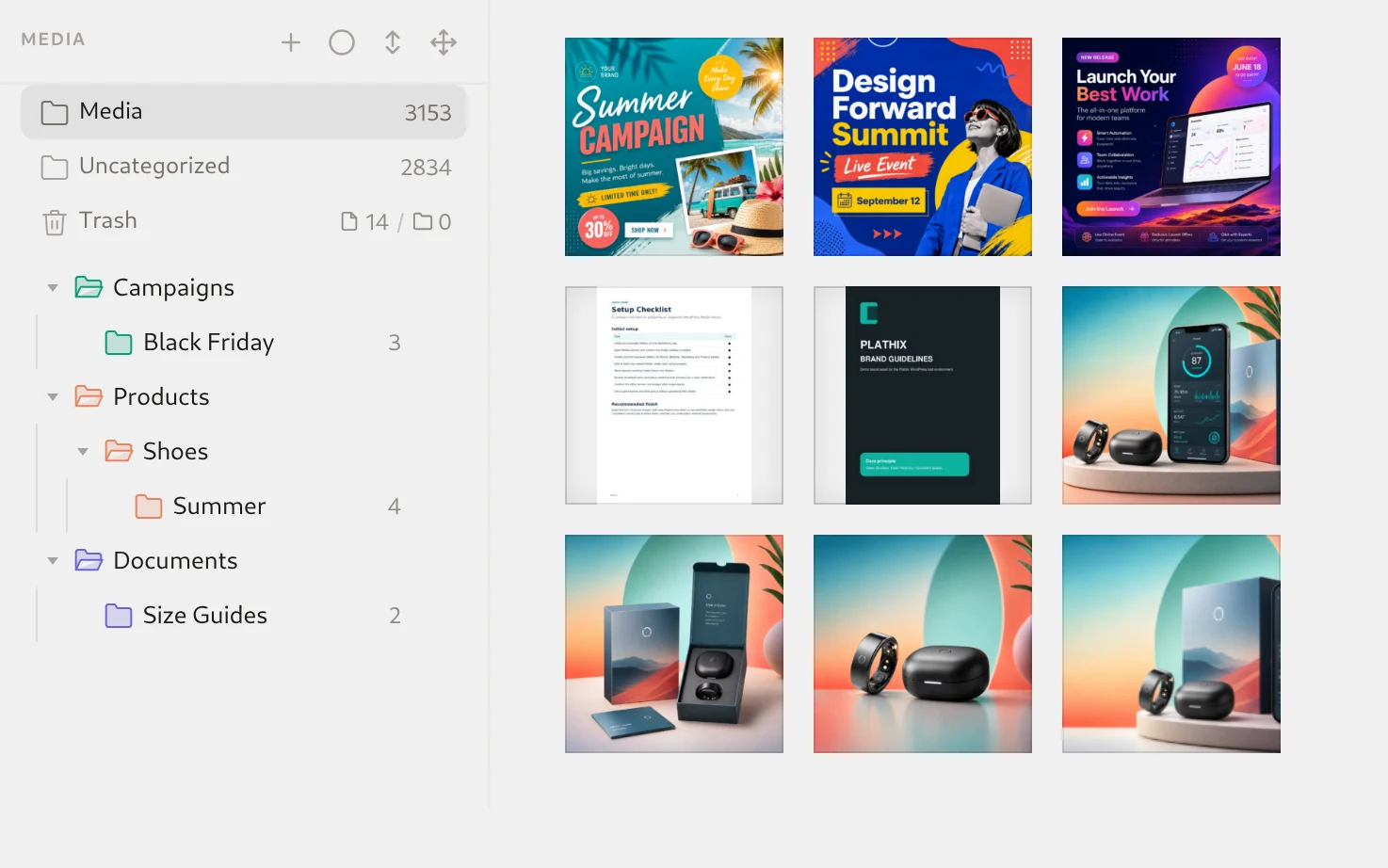Click the up-down sort arrows icon
This screenshot has height=868, width=1388.
click(393, 42)
